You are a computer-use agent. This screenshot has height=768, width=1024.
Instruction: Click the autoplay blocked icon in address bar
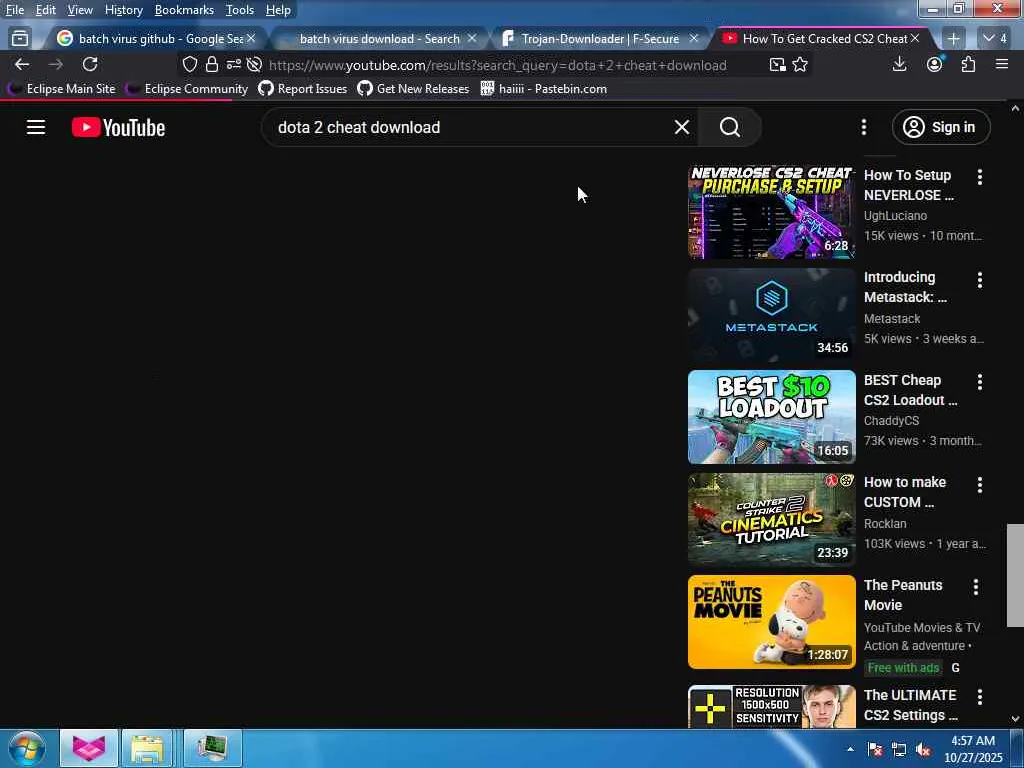[x=255, y=64]
